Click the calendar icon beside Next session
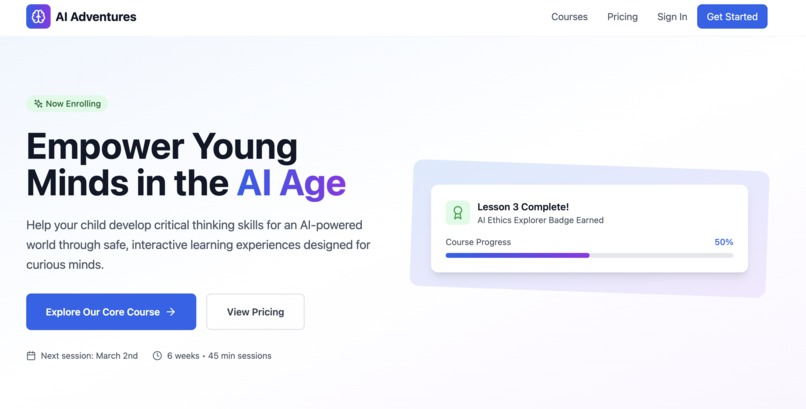 click(31, 356)
